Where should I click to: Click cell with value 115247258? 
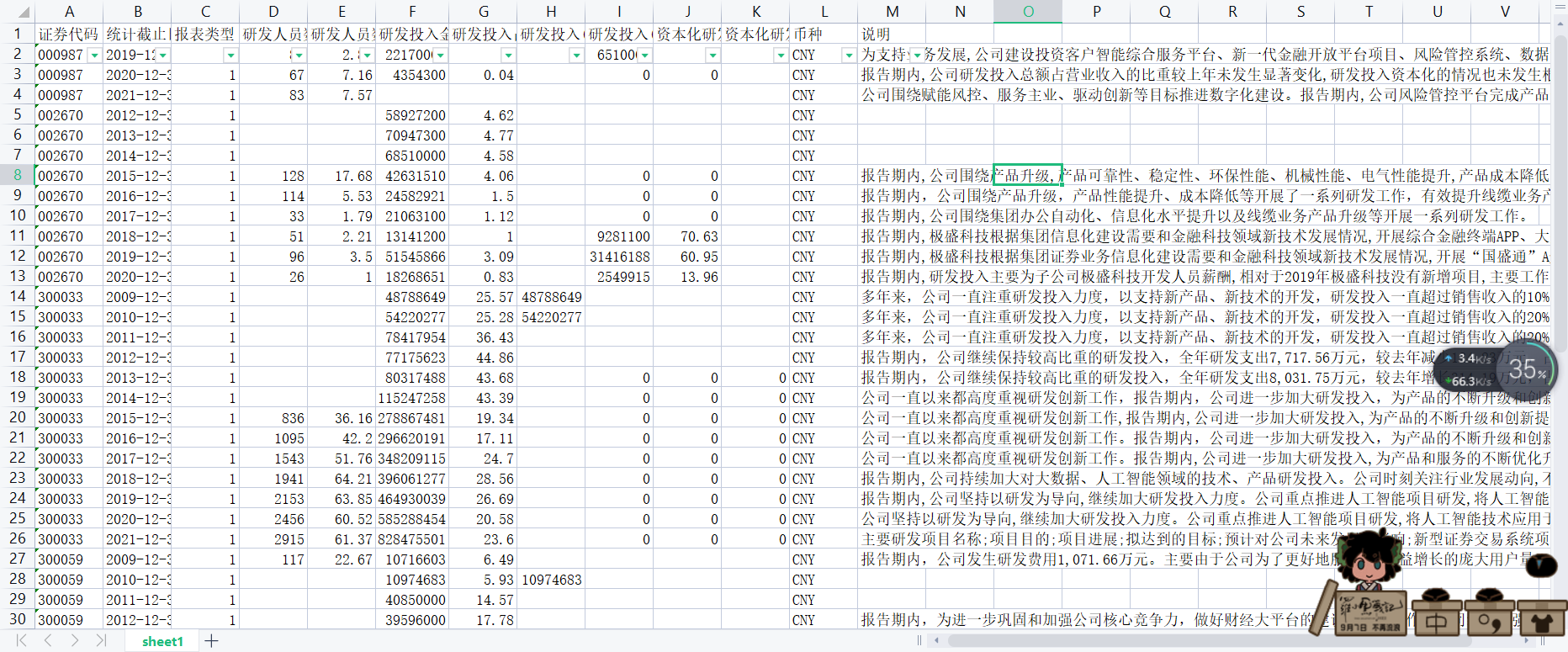click(x=412, y=398)
